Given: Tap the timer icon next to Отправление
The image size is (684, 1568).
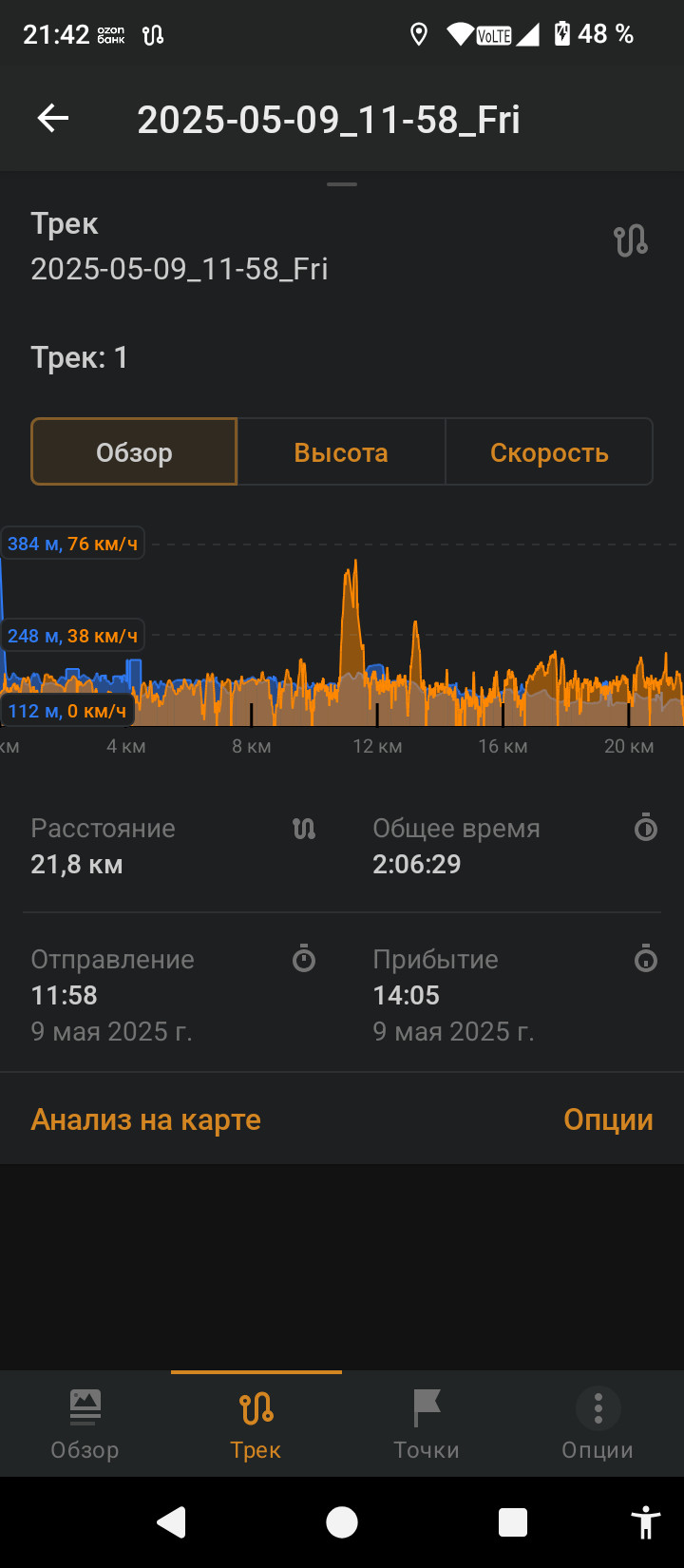Looking at the screenshot, I should pos(304,958).
